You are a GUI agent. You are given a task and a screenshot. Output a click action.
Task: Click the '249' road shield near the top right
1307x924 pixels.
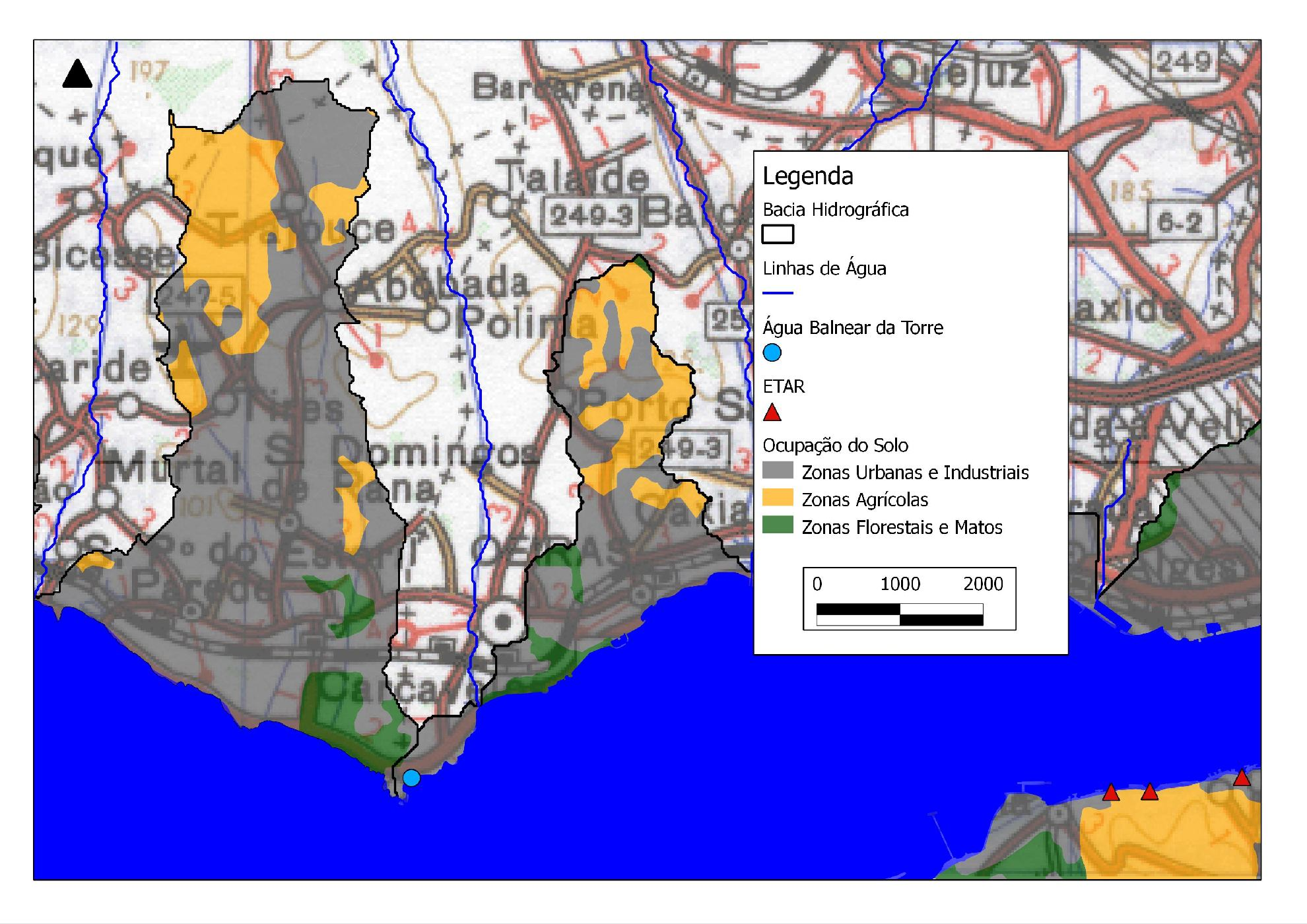click(x=1184, y=63)
